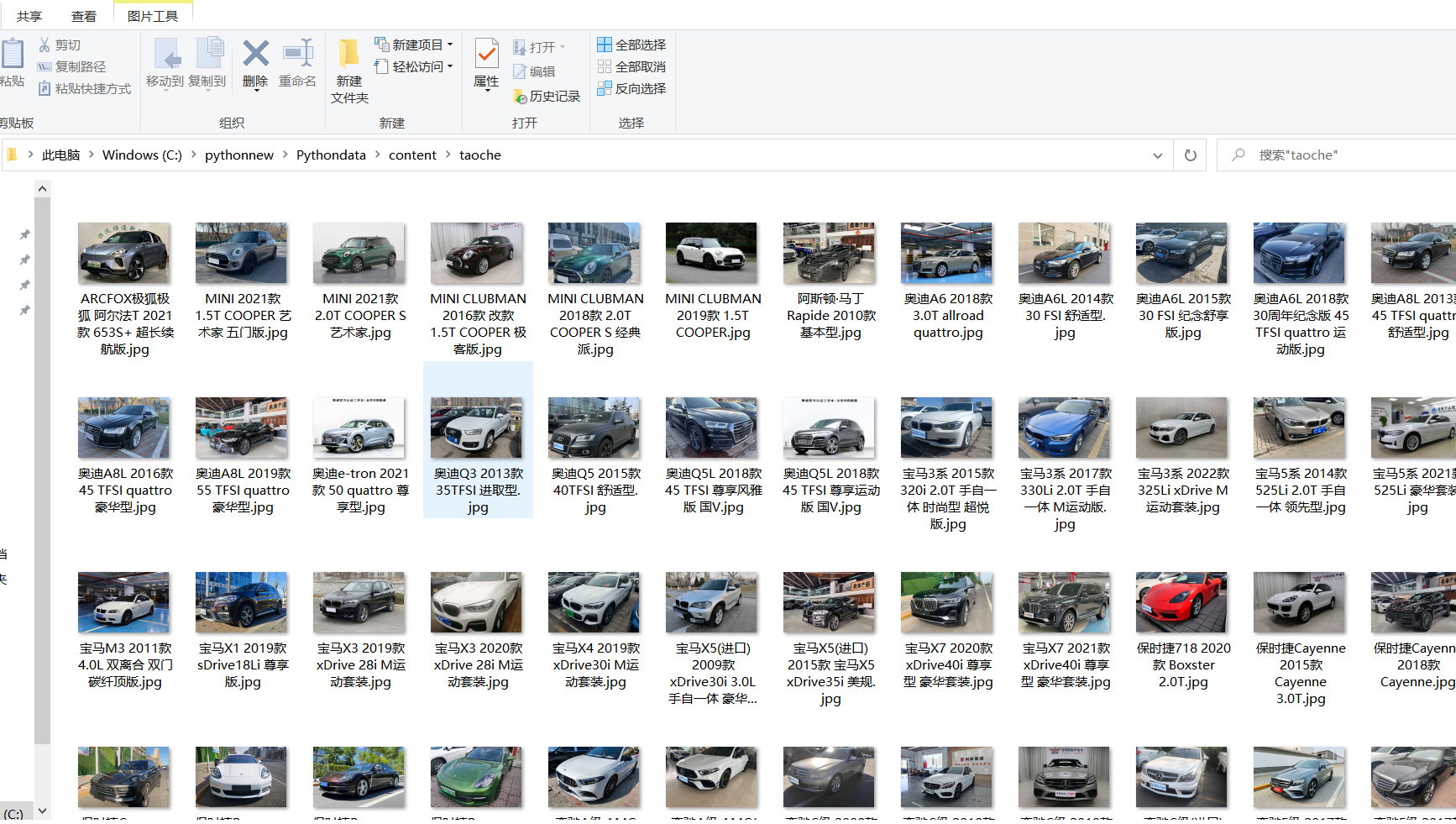
Task: Expand the chevron after pythonnew in the path
Action: click(285, 155)
